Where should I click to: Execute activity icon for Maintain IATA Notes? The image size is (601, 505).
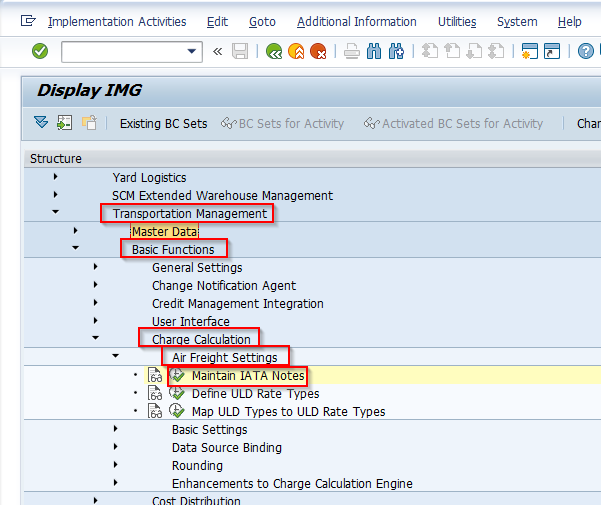[x=177, y=375]
